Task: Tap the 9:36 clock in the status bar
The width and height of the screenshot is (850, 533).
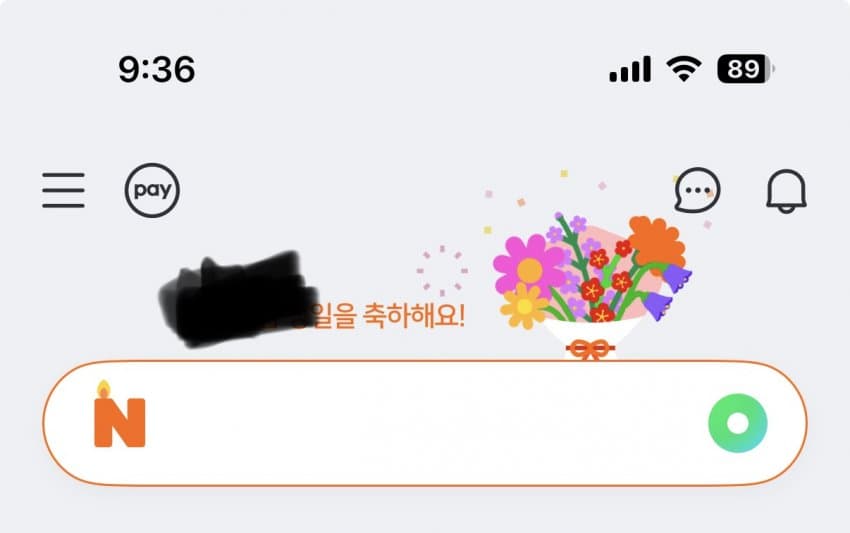Action: click(x=157, y=69)
